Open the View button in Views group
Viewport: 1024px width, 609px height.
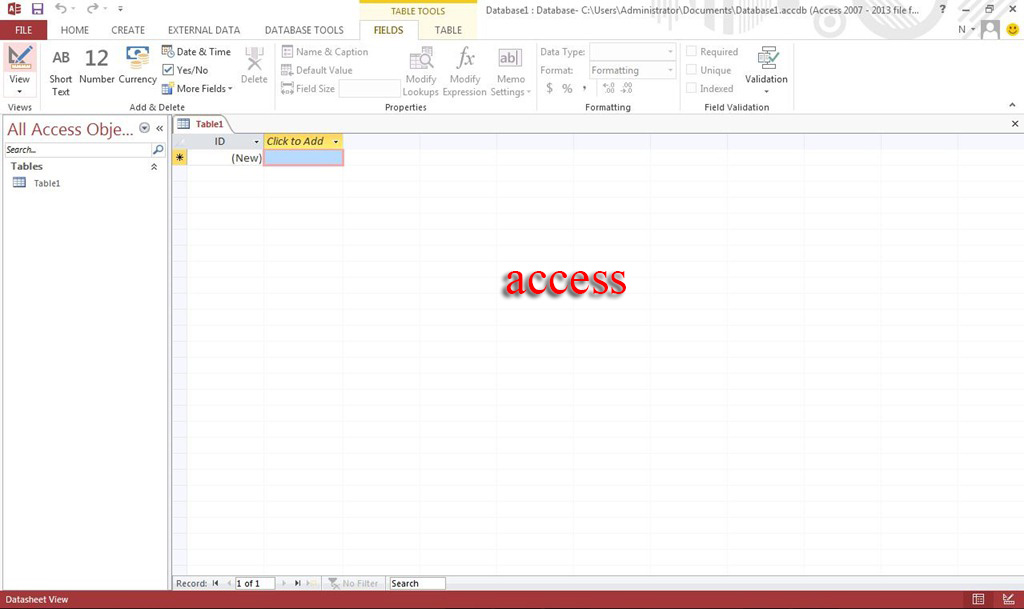pyautogui.click(x=20, y=70)
